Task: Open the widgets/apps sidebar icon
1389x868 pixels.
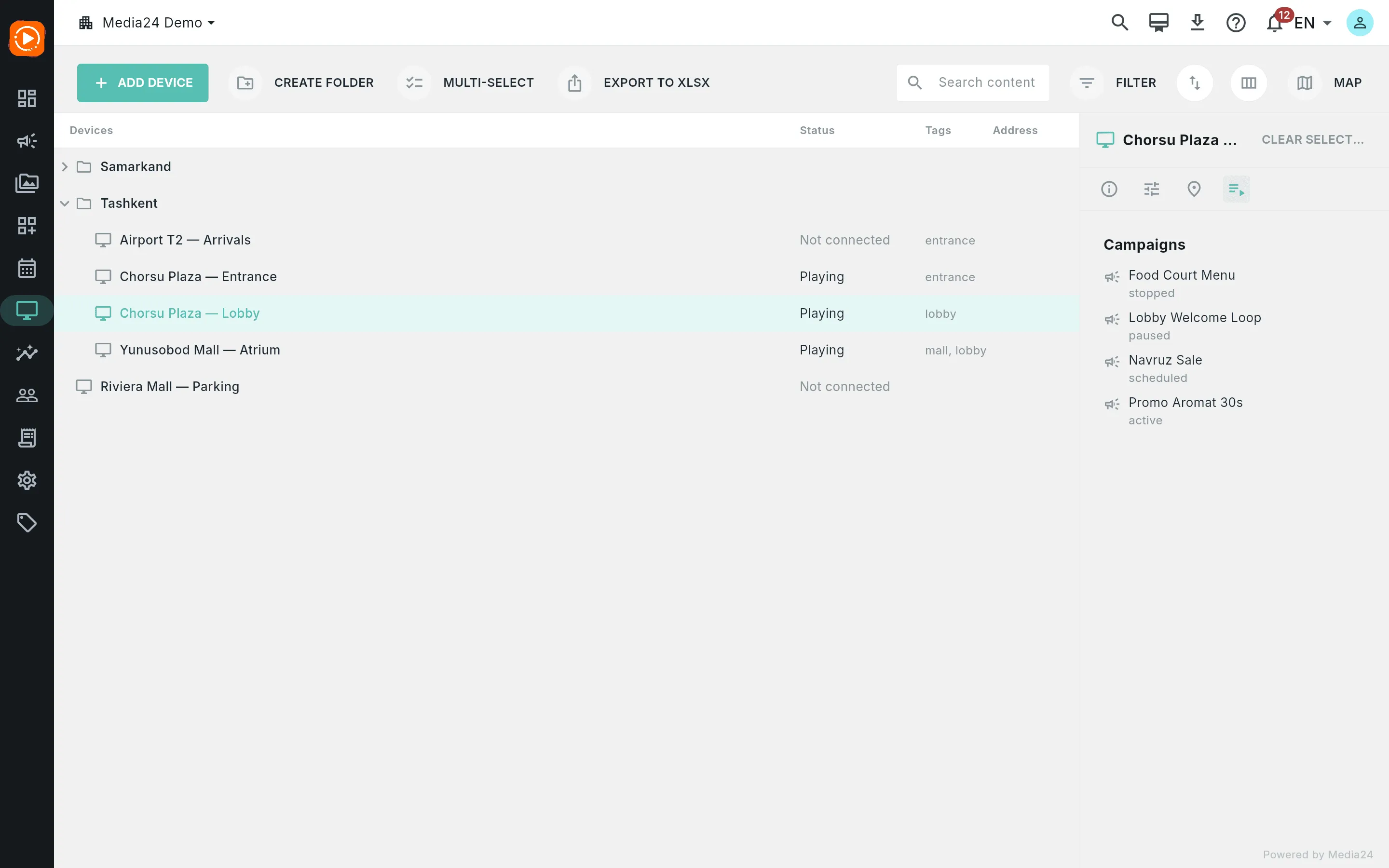Action: [x=27, y=226]
